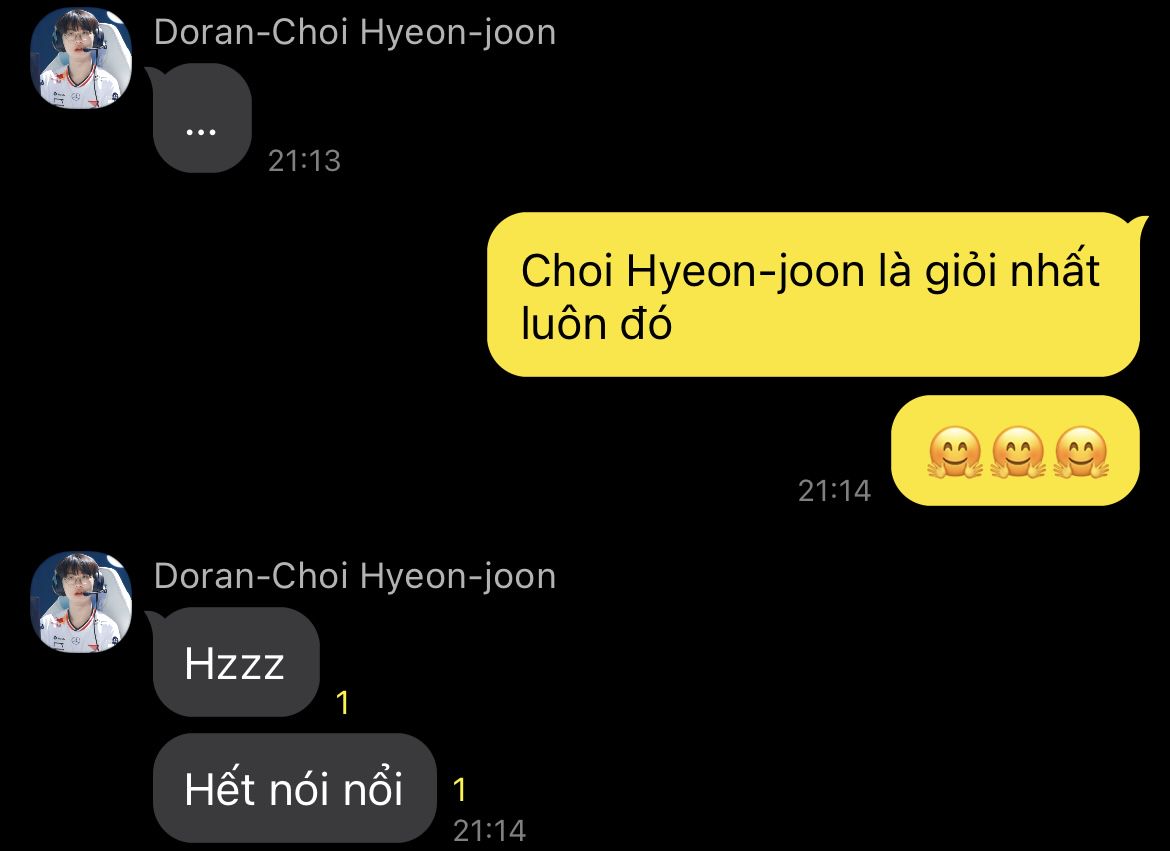Tap the gray bubble containing three dots
The width and height of the screenshot is (1170, 851).
pos(201,118)
